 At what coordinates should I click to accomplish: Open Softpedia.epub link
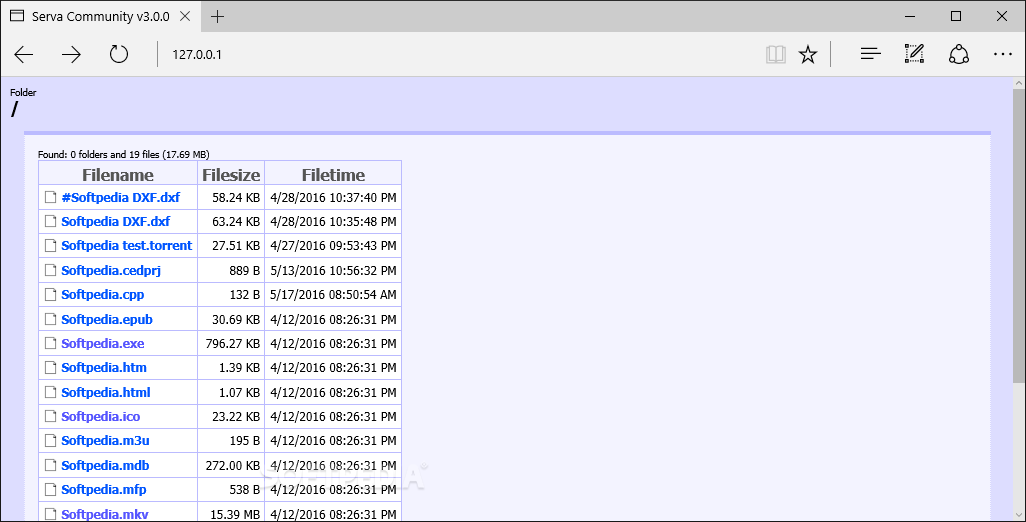(107, 320)
